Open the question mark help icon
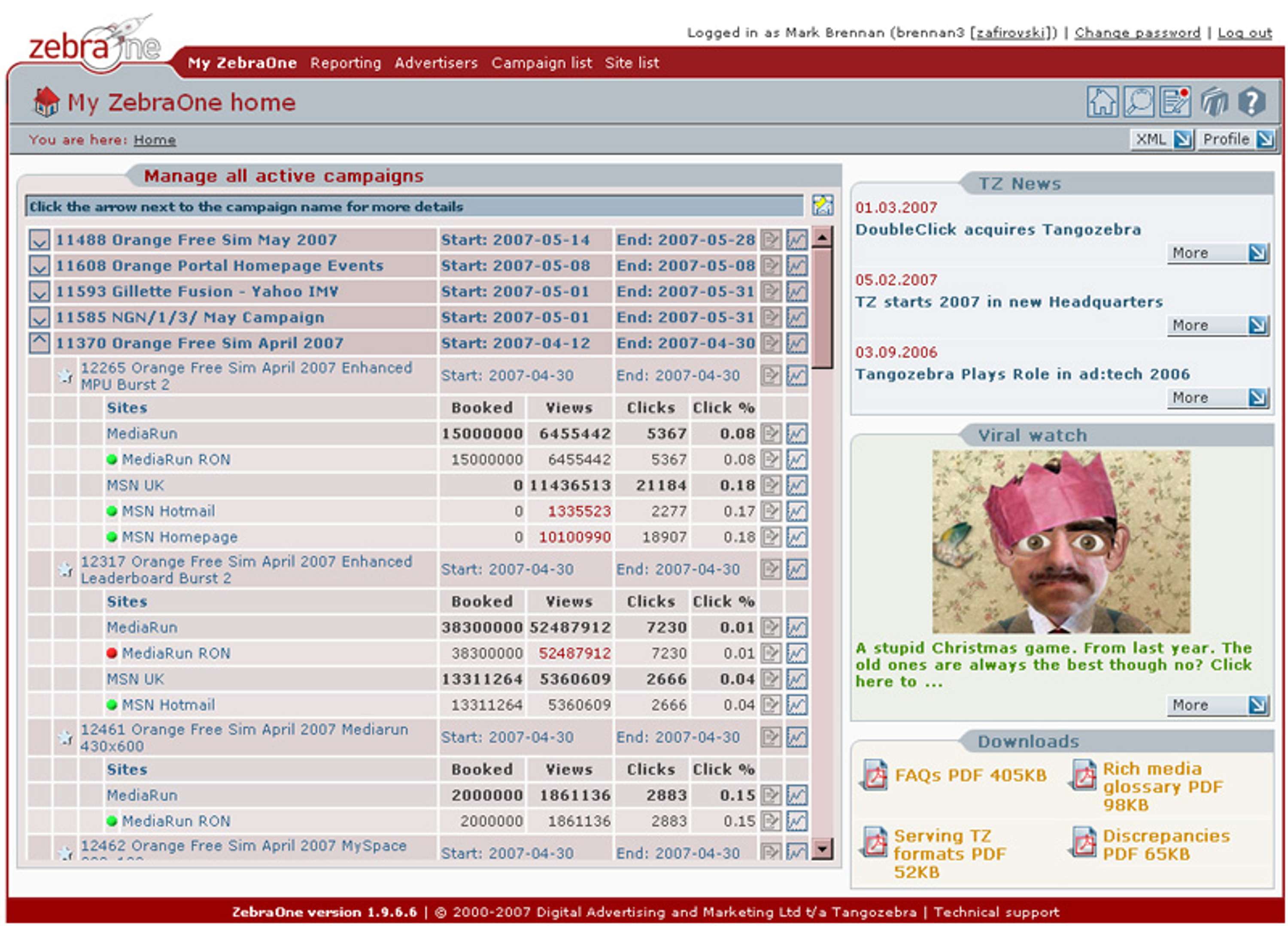 [1252, 103]
